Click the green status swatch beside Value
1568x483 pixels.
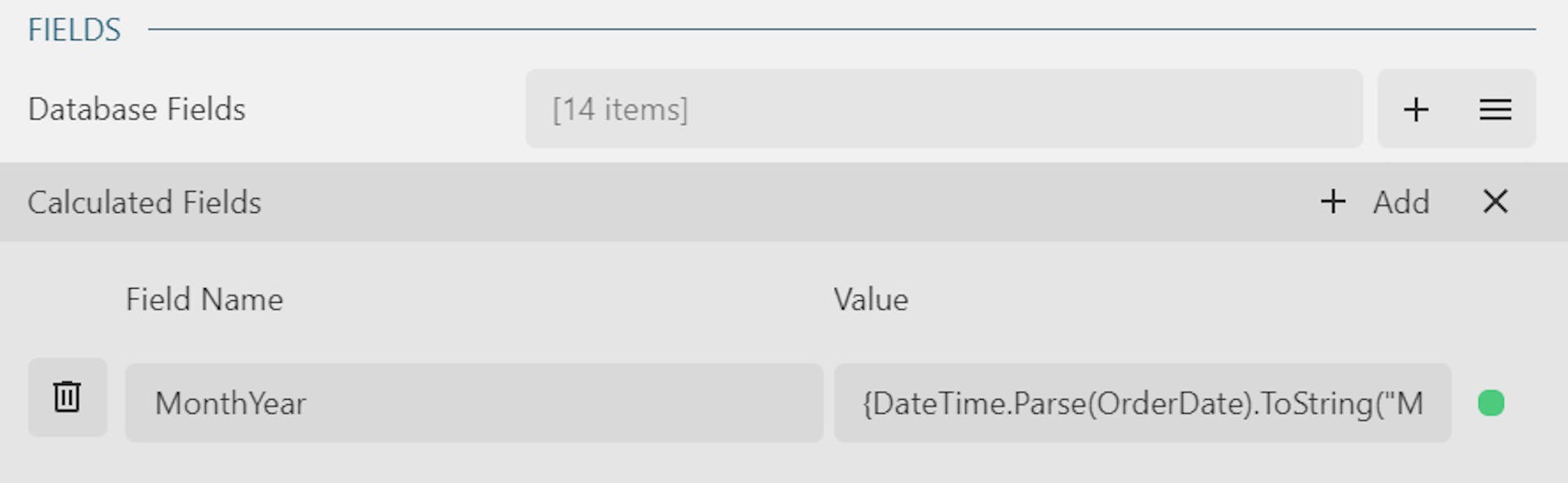tap(1490, 401)
